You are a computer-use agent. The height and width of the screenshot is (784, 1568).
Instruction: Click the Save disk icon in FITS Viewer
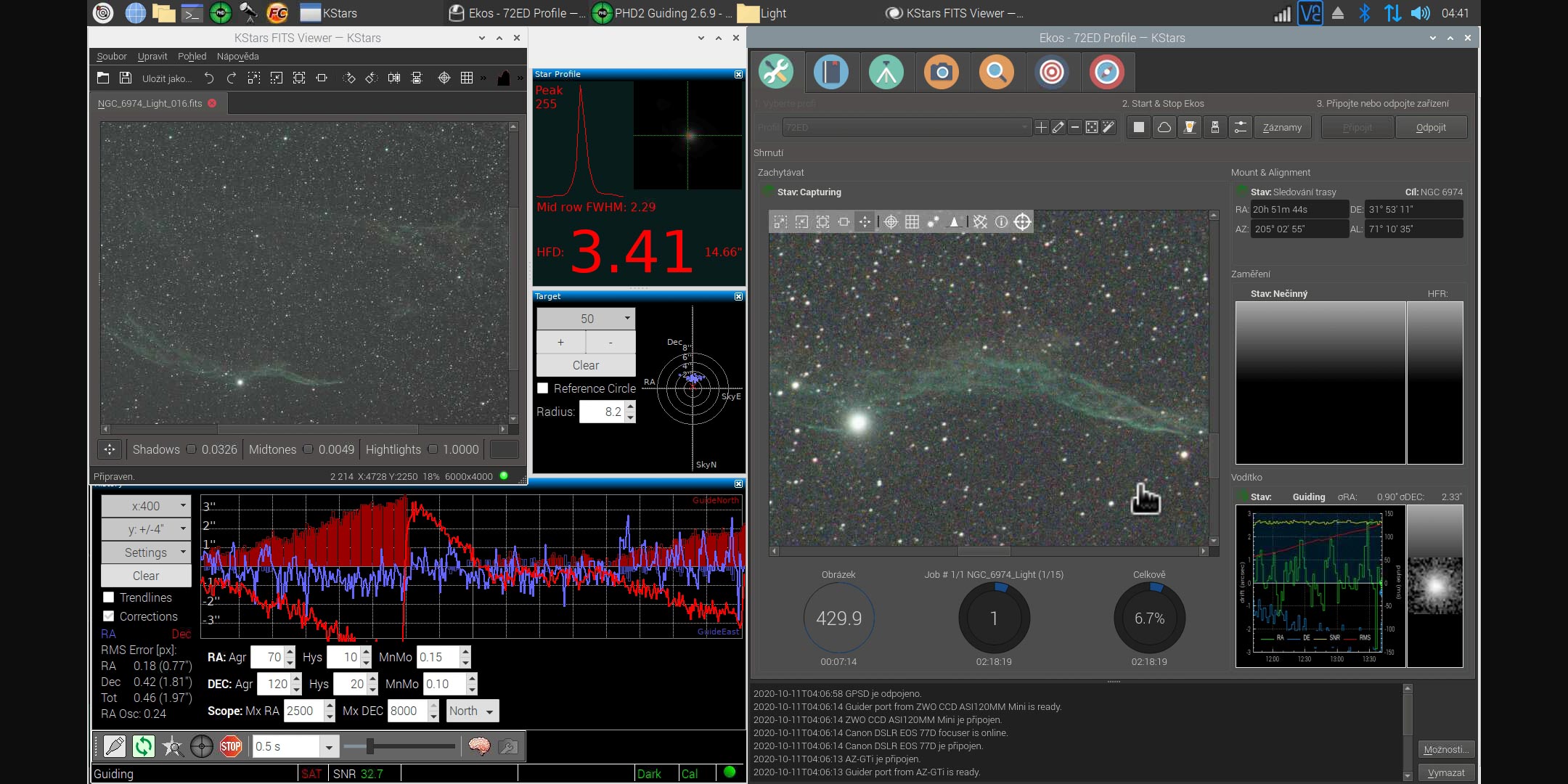click(x=126, y=78)
